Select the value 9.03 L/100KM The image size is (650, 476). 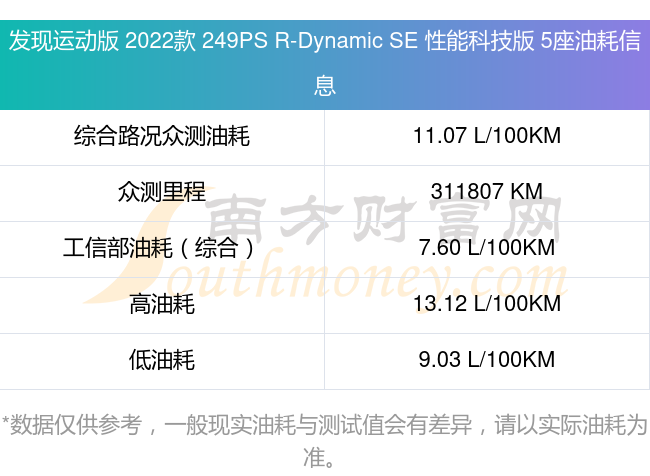pos(487,359)
